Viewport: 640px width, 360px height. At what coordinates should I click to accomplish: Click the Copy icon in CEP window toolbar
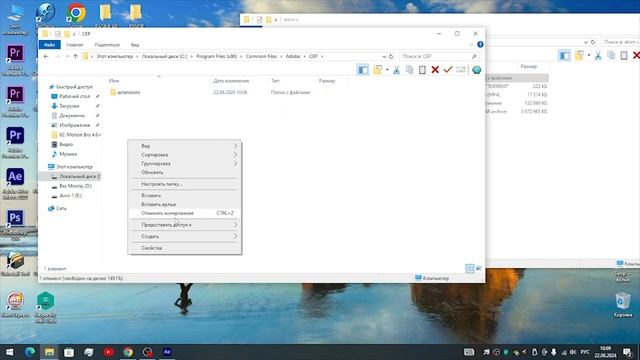tap(409, 70)
